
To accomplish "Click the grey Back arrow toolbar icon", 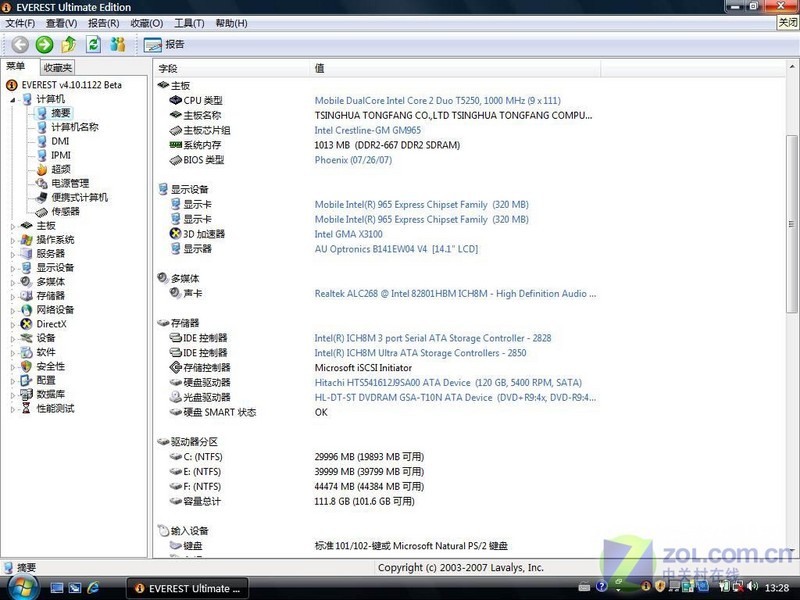I will point(20,44).
